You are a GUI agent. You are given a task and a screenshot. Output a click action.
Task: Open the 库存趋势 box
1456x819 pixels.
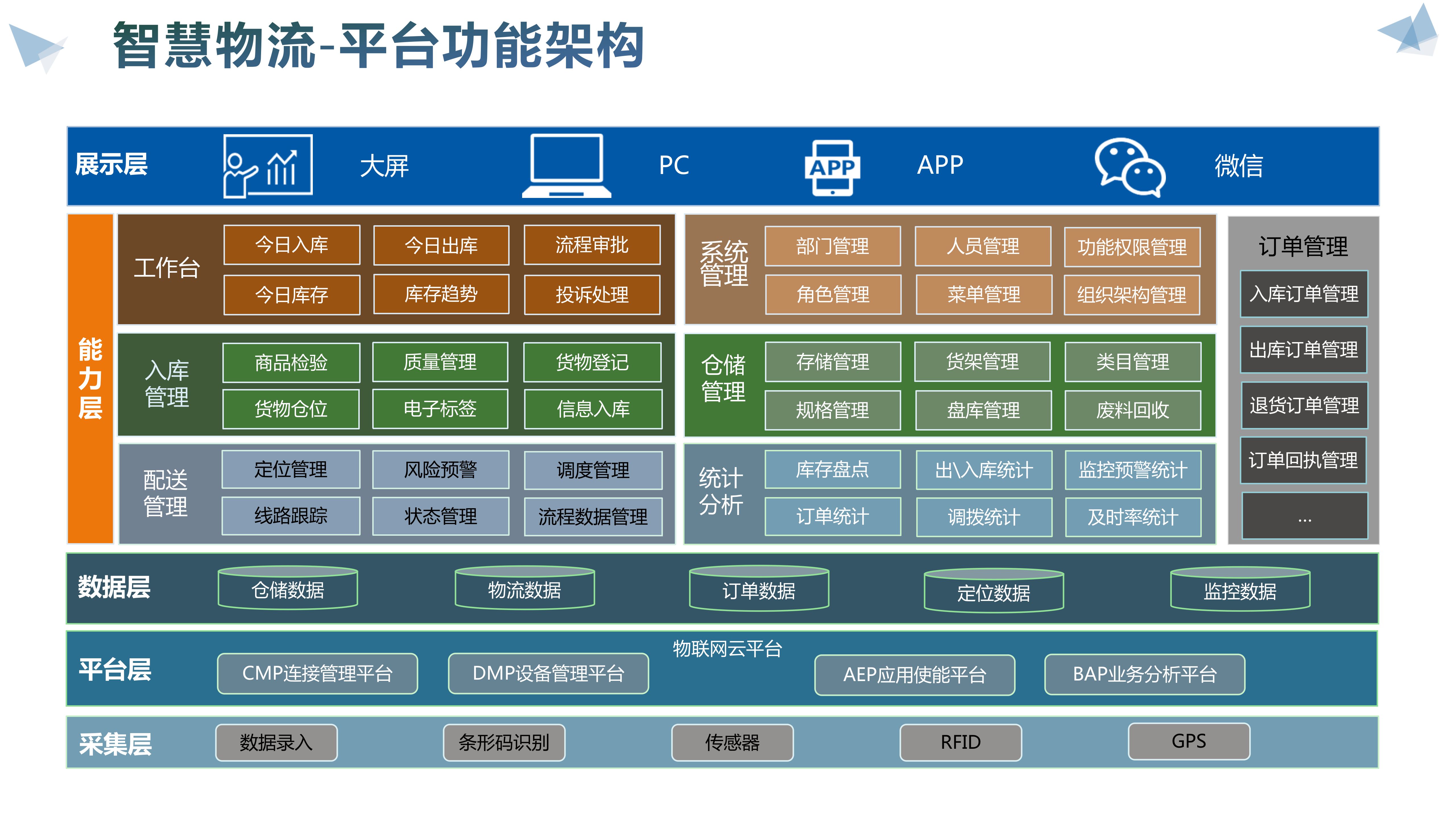[441, 294]
